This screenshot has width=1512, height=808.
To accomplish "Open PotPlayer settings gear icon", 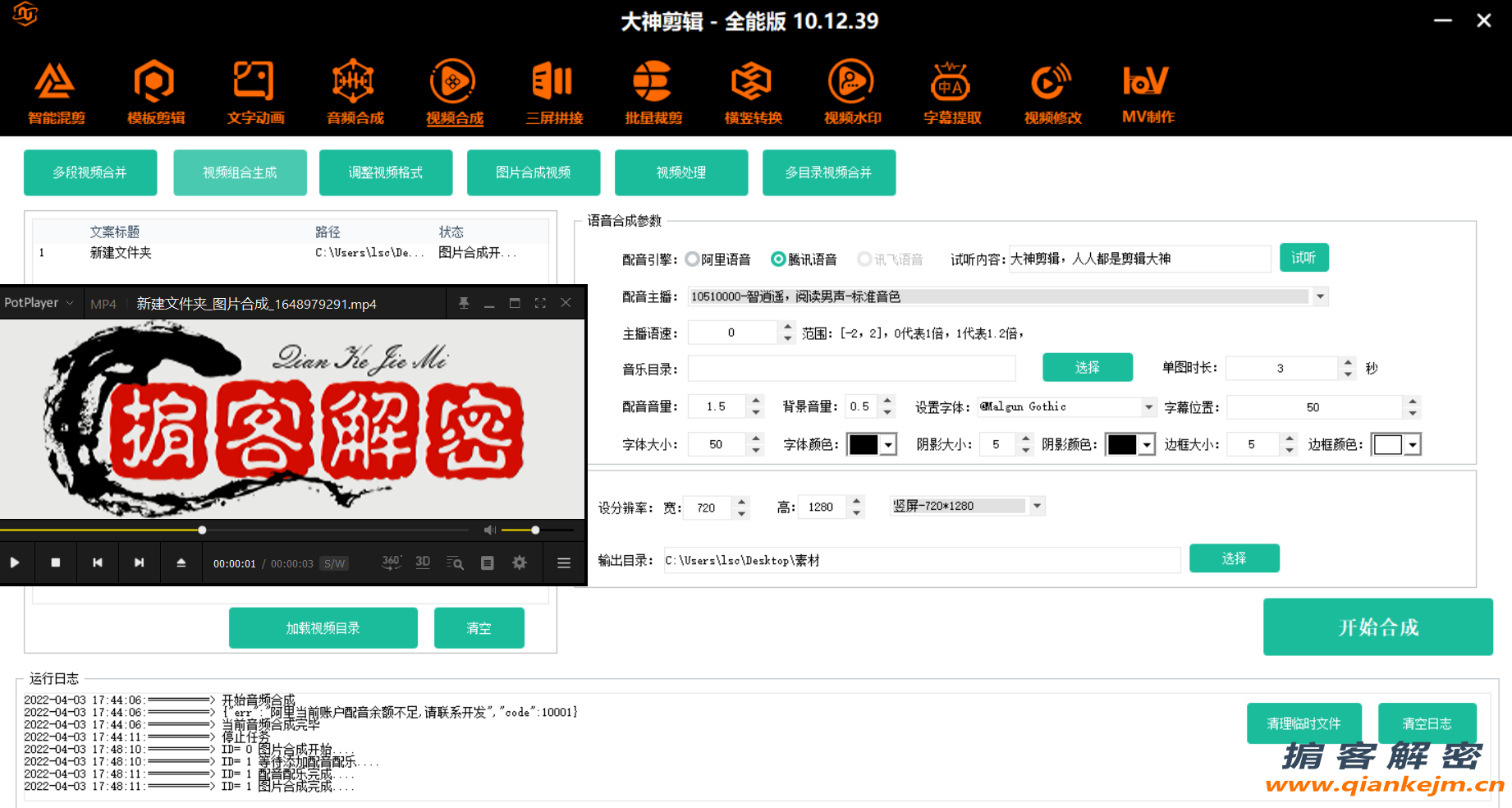I will 520,562.
